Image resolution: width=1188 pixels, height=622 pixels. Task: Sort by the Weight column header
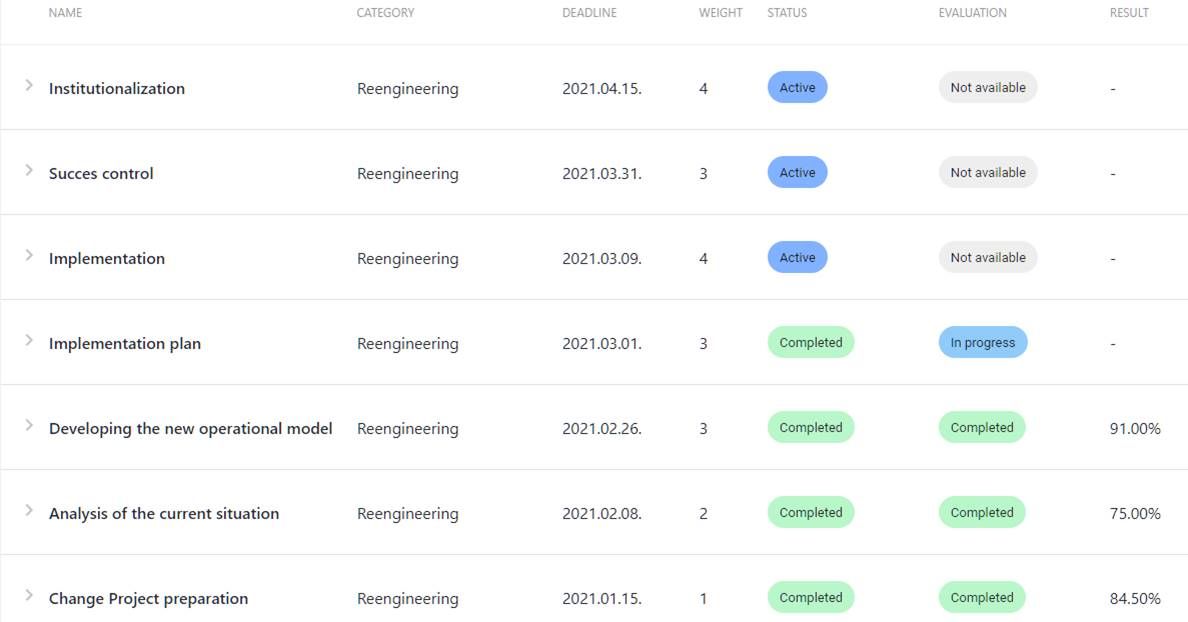[x=720, y=13]
